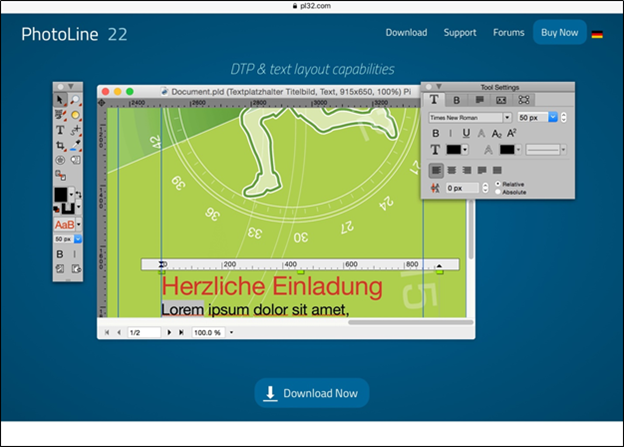Open the Support page link

pyautogui.click(x=460, y=33)
